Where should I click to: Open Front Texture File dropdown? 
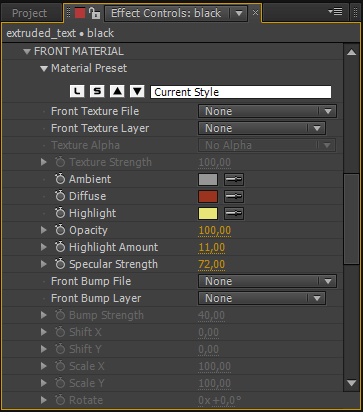click(267, 111)
